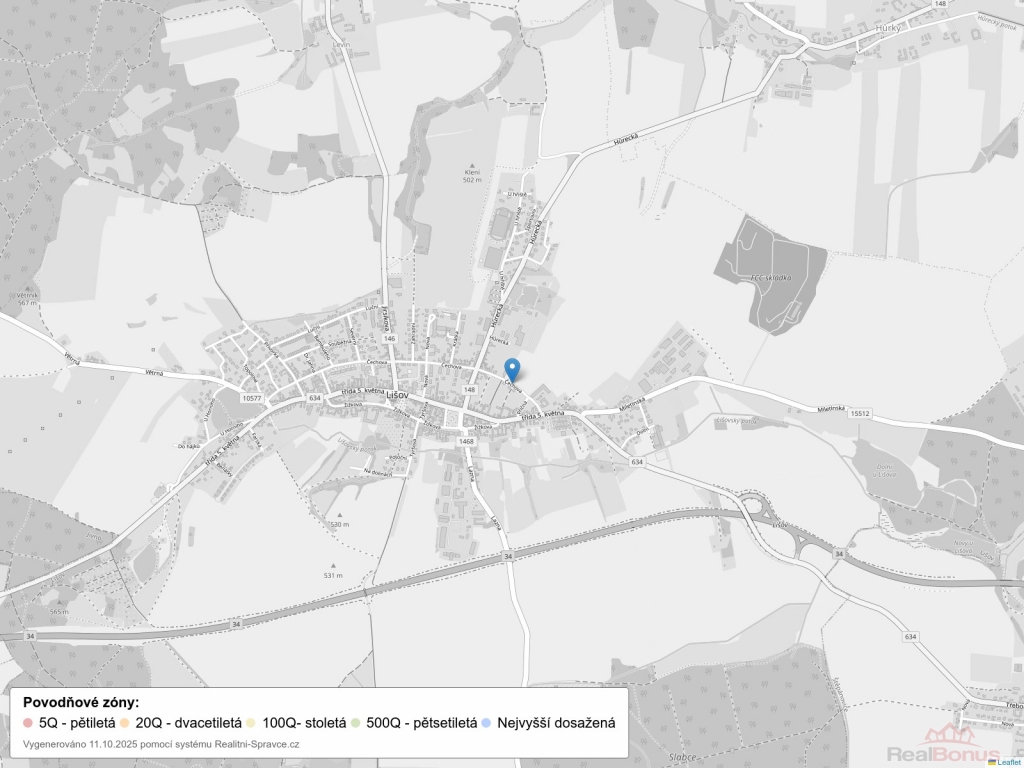Click the blue Nejvyšší dosažená swatch

tap(486, 722)
